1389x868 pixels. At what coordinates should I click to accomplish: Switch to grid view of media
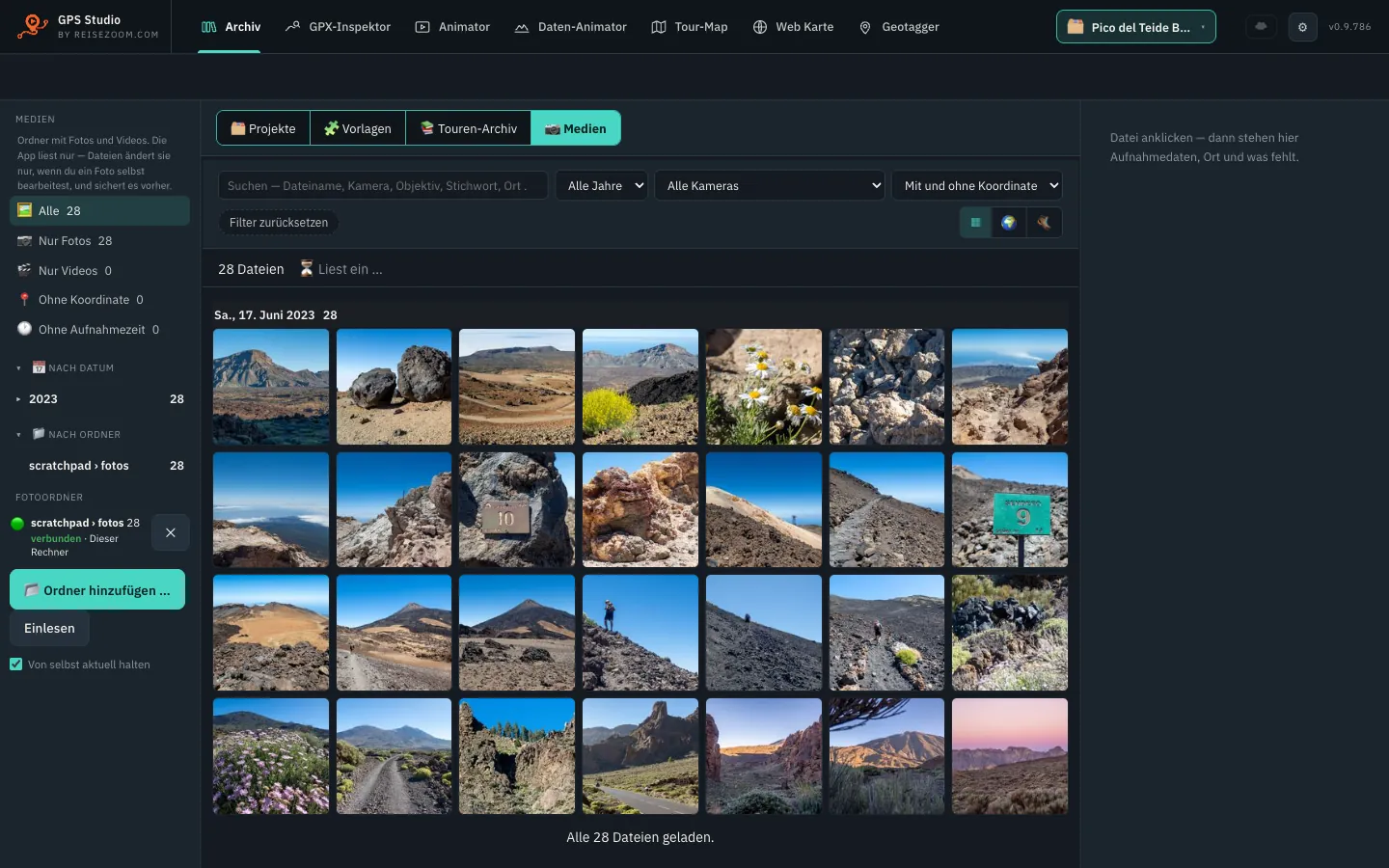[x=975, y=223]
